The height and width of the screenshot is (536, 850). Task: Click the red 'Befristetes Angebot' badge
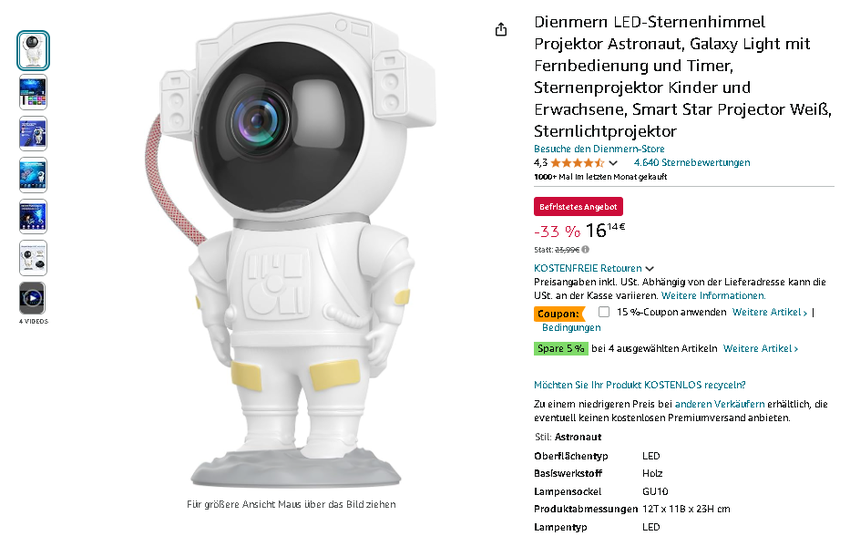[x=579, y=207]
